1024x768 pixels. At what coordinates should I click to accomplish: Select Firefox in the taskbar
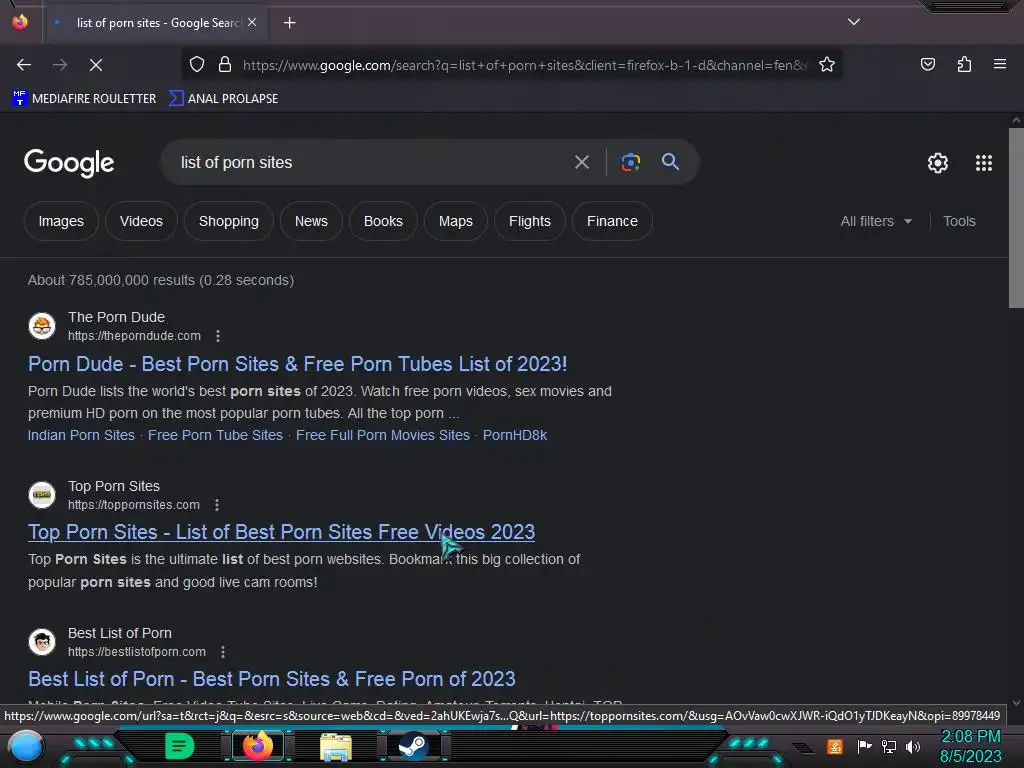pyautogui.click(x=257, y=746)
